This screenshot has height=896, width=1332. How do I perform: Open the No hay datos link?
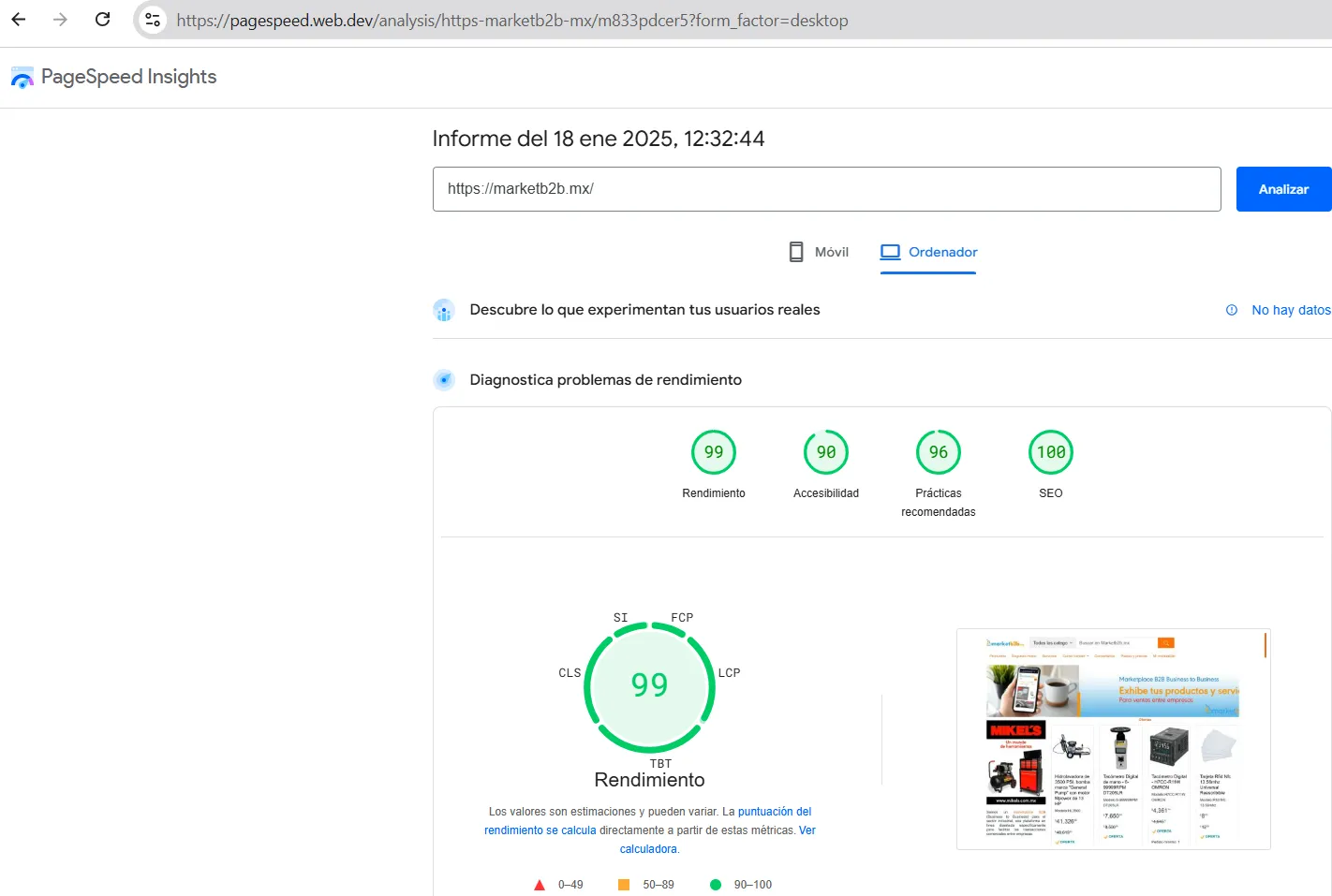tap(1291, 310)
